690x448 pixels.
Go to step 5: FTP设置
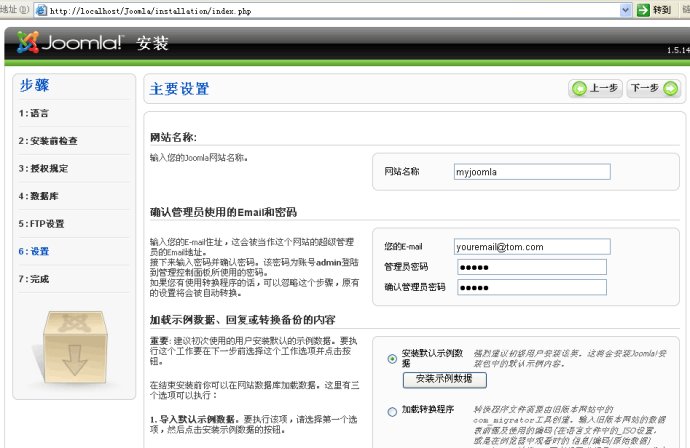click(x=41, y=224)
